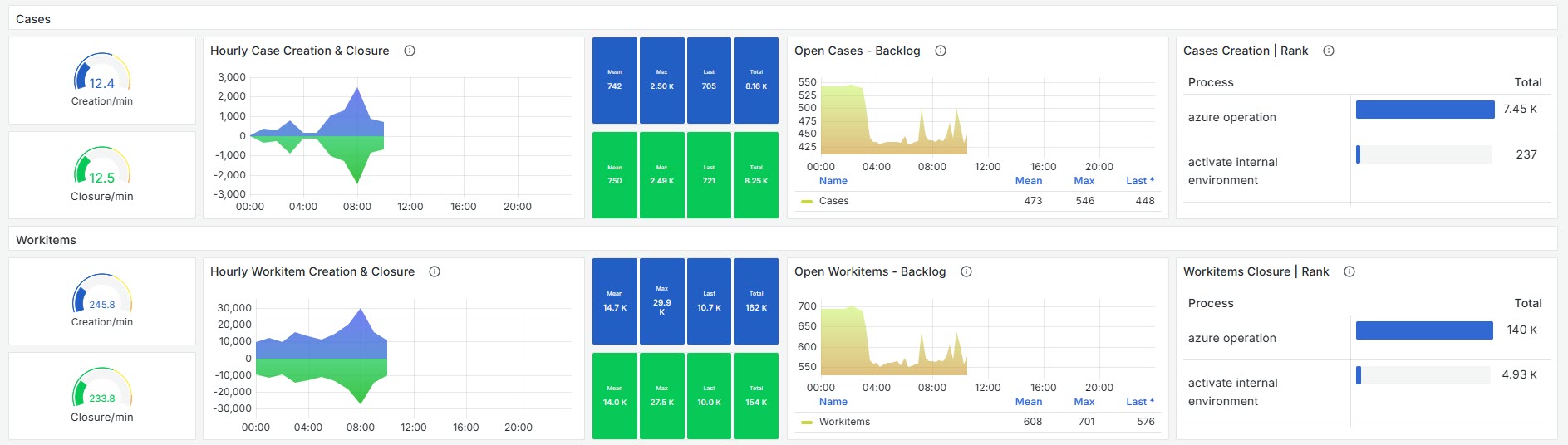Image resolution: width=1568 pixels, height=445 pixels.
Task: Select green Mean 750 stat tile
Action: click(x=615, y=175)
